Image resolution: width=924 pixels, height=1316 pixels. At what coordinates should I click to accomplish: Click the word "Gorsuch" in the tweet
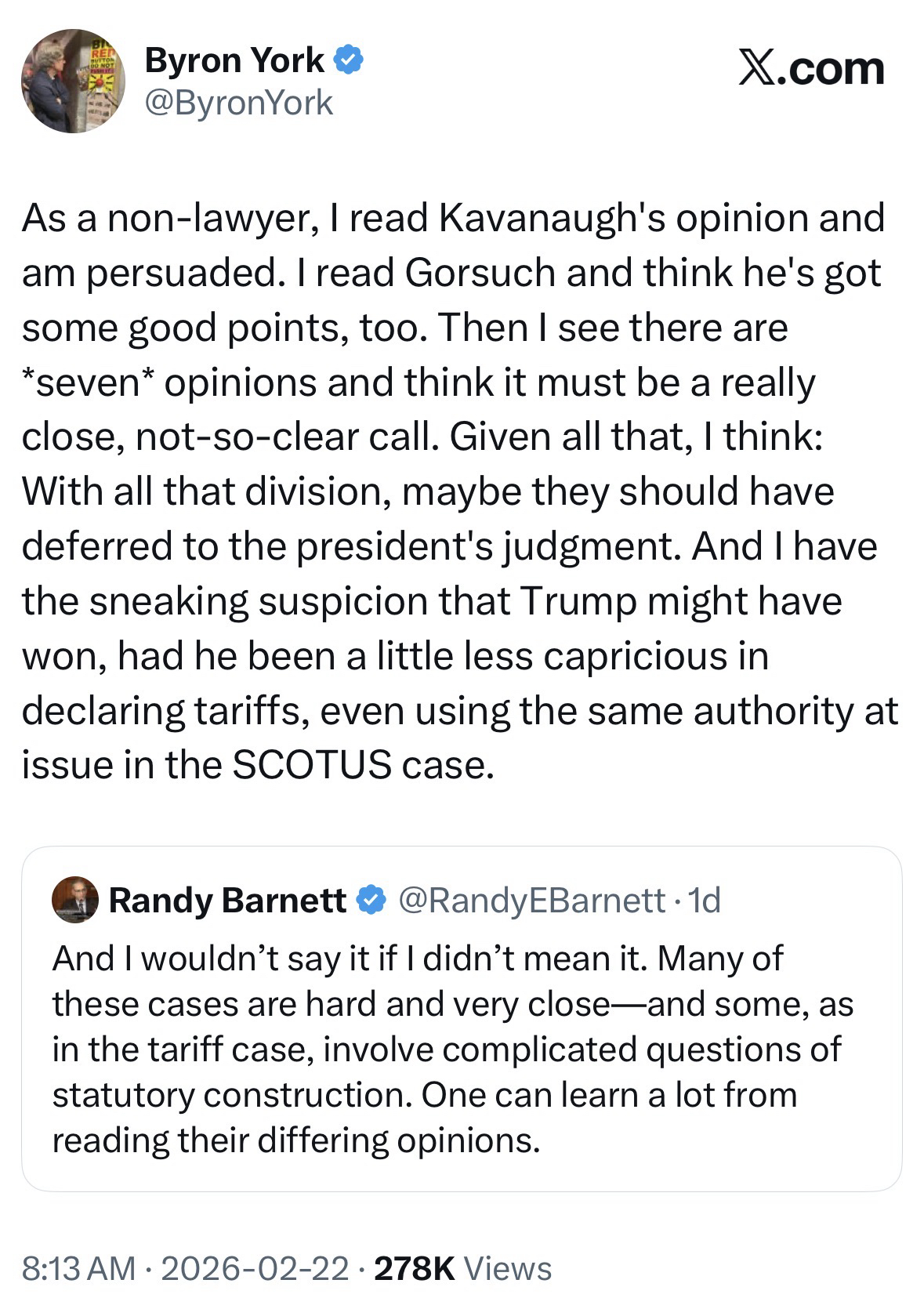click(481, 273)
